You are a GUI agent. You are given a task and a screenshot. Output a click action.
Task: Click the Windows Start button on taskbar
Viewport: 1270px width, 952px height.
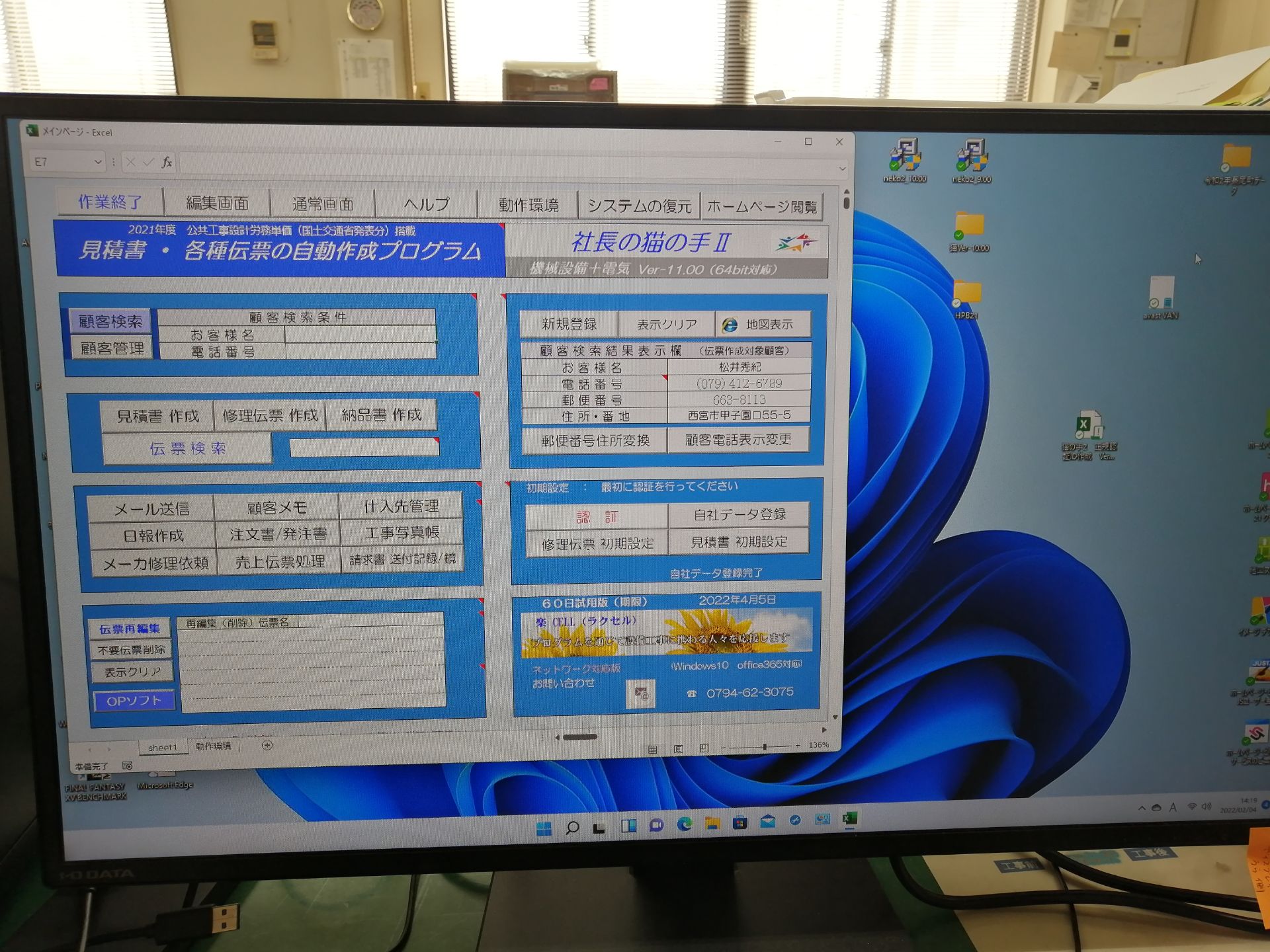544,828
